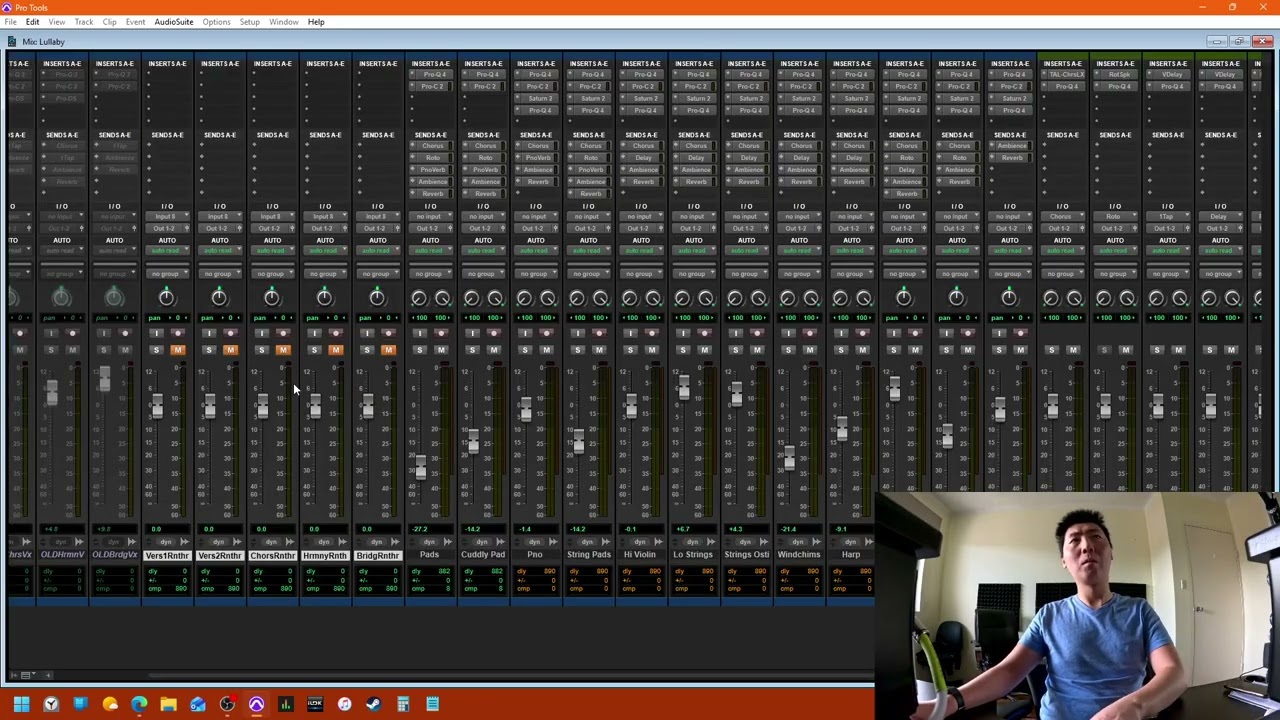Launch iLok License Manager from taskbar
The height and width of the screenshot is (720, 1280).
(315, 704)
